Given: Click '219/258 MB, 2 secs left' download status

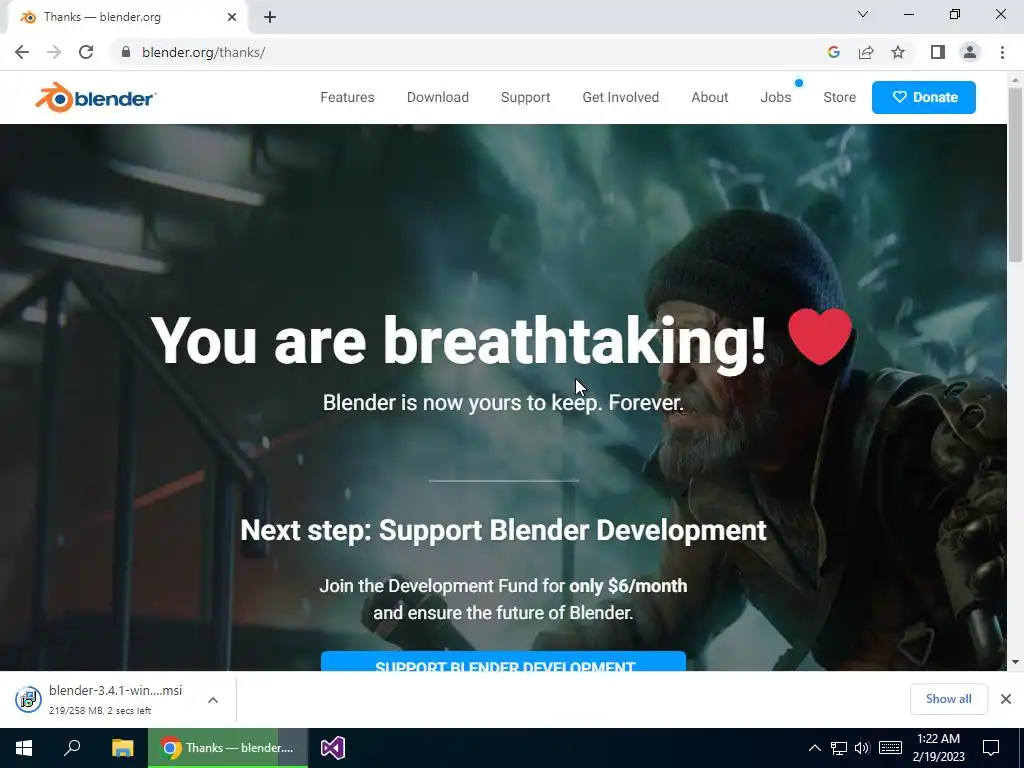Looking at the screenshot, I should click(x=100, y=711).
